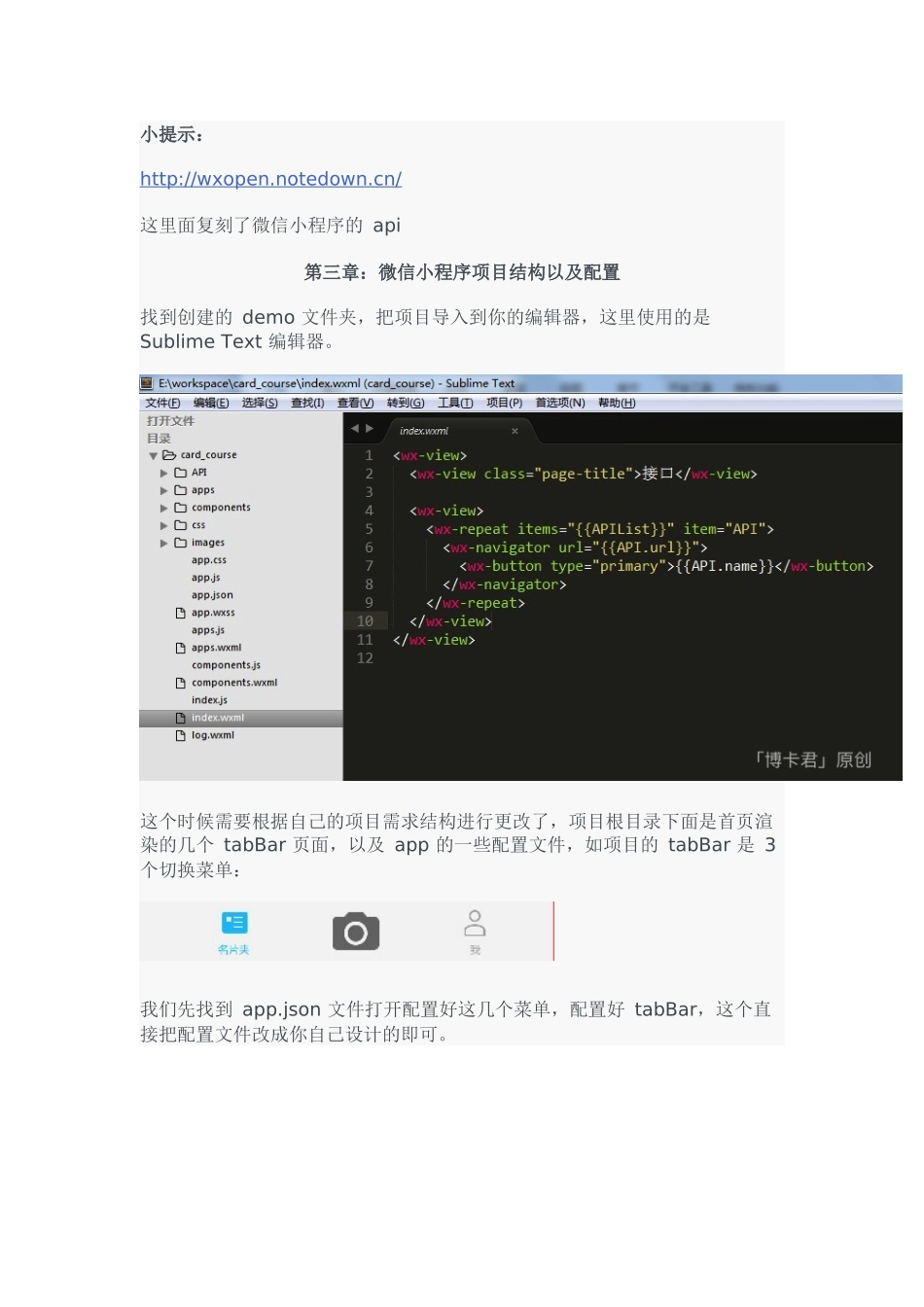The height and width of the screenshot is (1307, 924).
Task: Click the components folder icon
Action: click(180, 508)
